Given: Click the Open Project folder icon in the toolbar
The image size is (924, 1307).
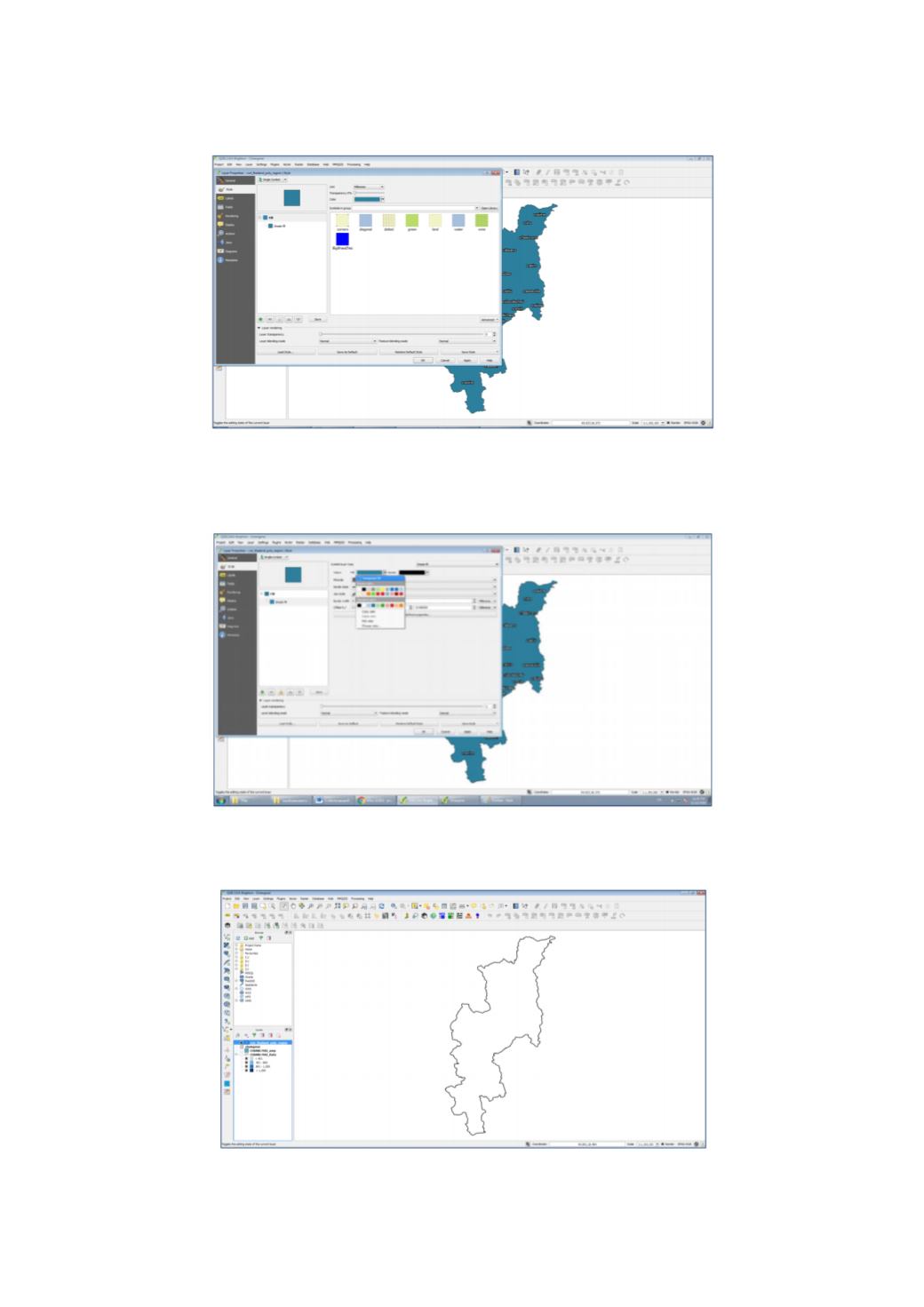Looking at the screenshot, I should pos(236,905).
